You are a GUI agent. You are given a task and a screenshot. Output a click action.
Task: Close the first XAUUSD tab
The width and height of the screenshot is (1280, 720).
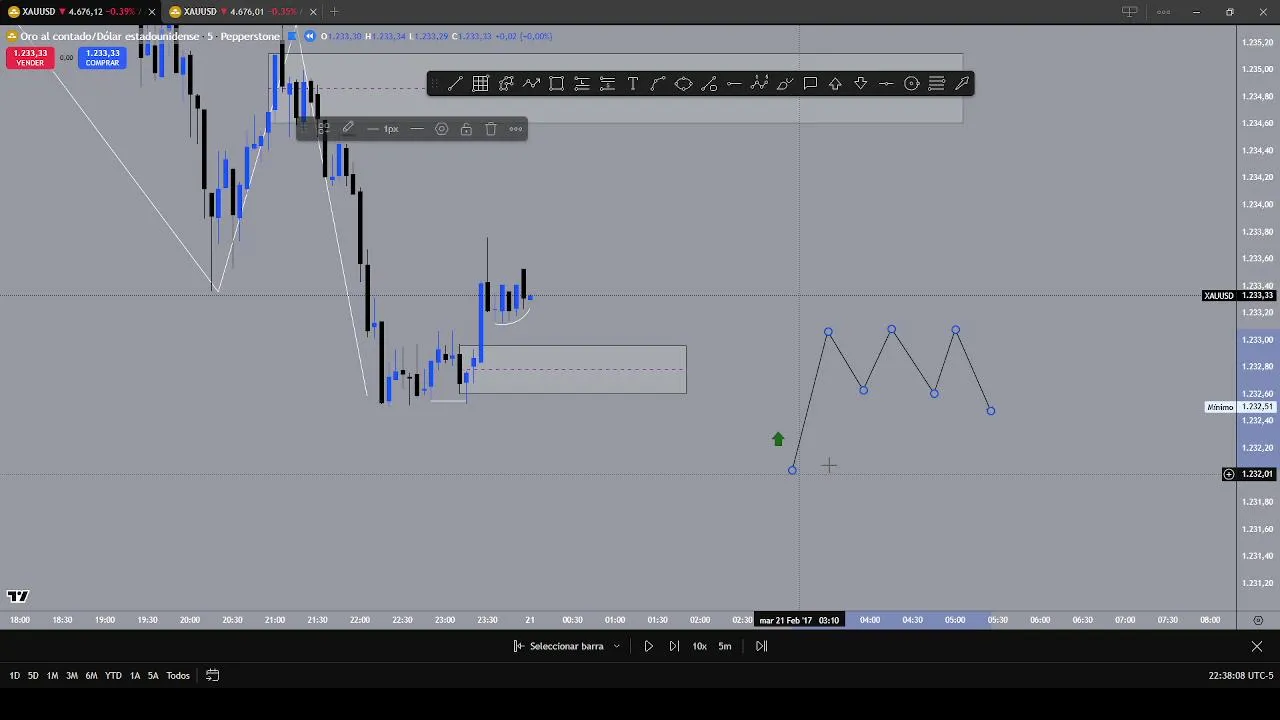tap(152, 12)
